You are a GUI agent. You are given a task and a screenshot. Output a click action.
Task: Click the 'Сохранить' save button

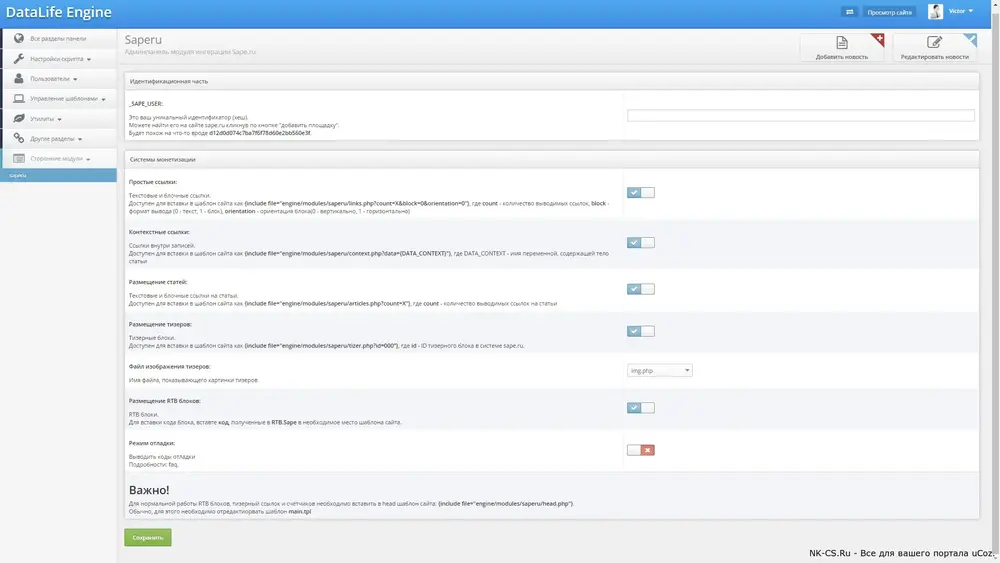148,537
